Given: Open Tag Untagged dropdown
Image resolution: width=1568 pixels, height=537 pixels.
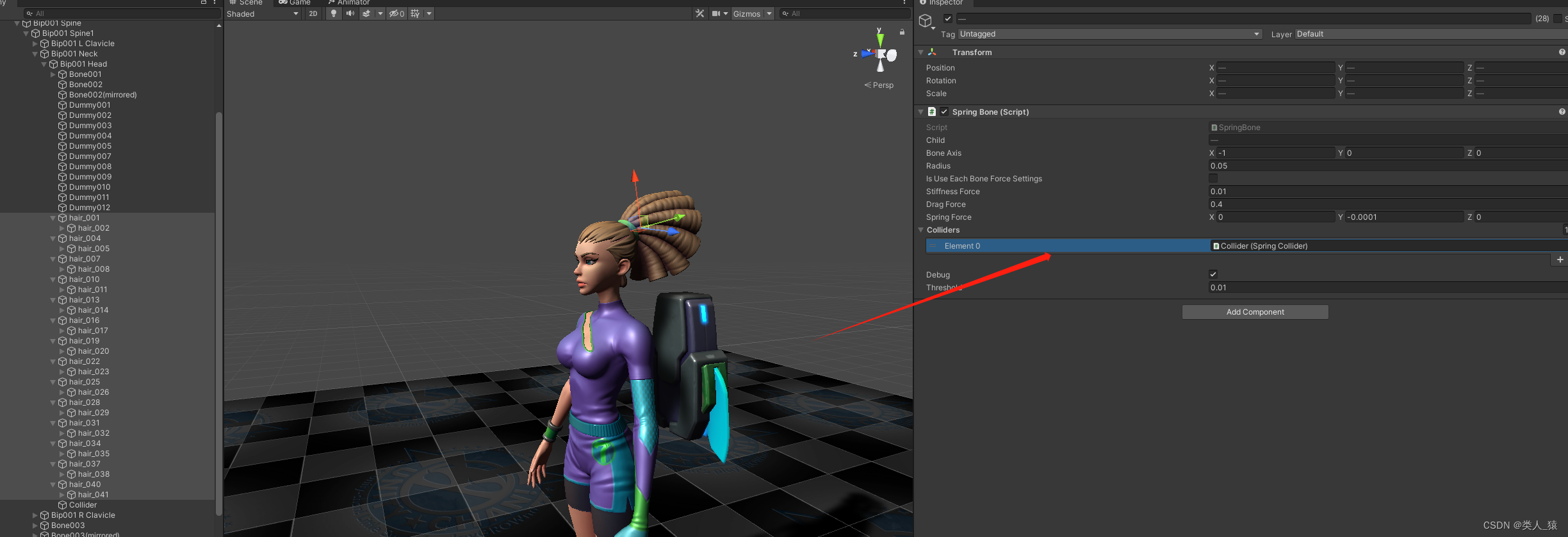Looking at the screenshot, I should pyautogui.click(x=1110, y=34).
